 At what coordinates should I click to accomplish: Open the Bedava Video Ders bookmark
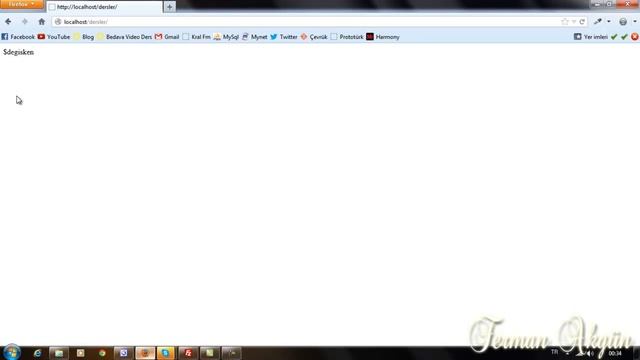[124, 37]
